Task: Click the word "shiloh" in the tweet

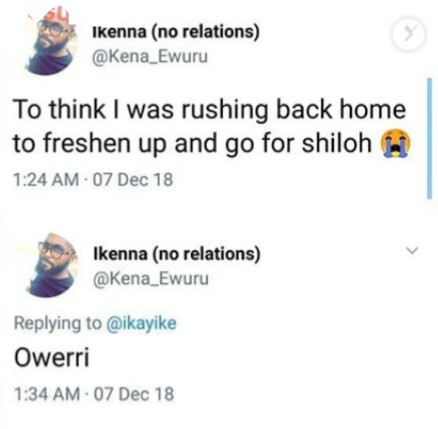Action: point(337,143)
